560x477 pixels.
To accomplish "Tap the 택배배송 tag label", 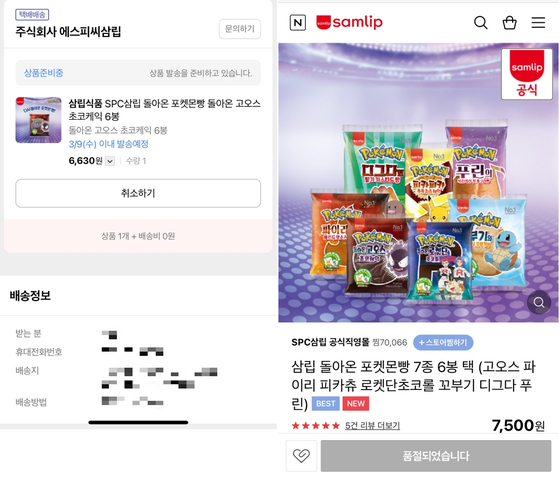I will point(32,15).
